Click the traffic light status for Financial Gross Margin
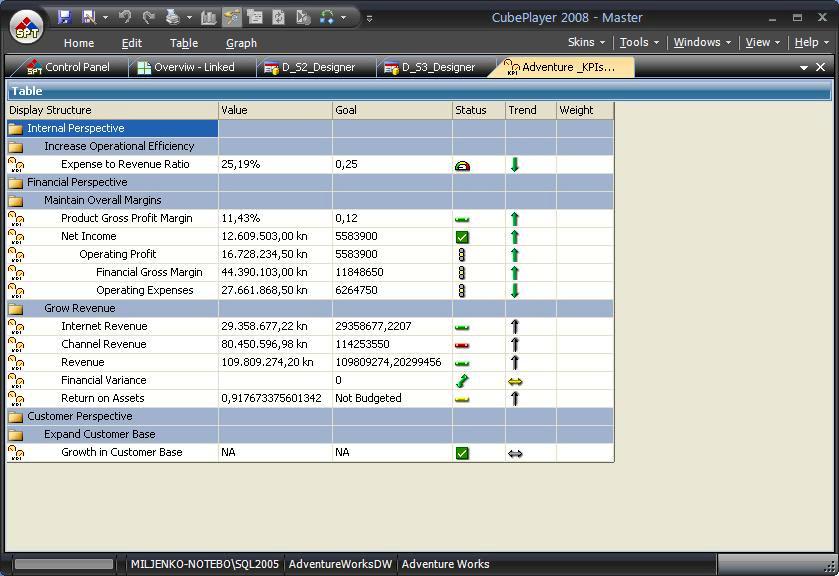The width and height of the screenshot is (839, 576). coord(462,273)
